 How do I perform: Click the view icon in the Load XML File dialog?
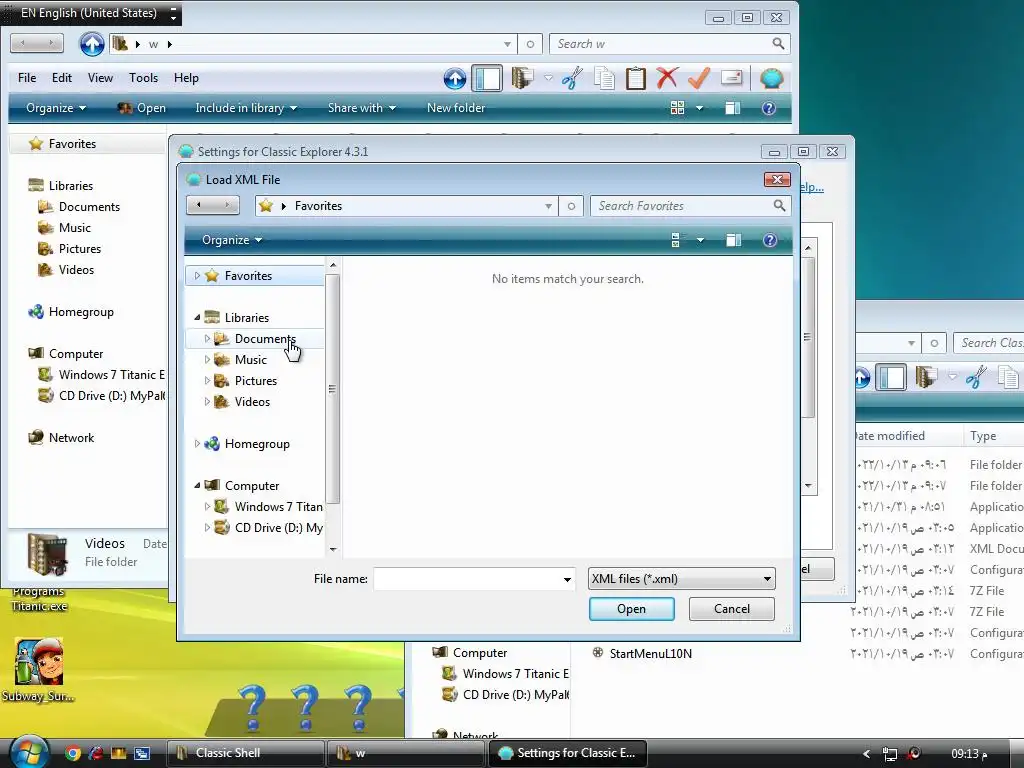click(676, 240)
